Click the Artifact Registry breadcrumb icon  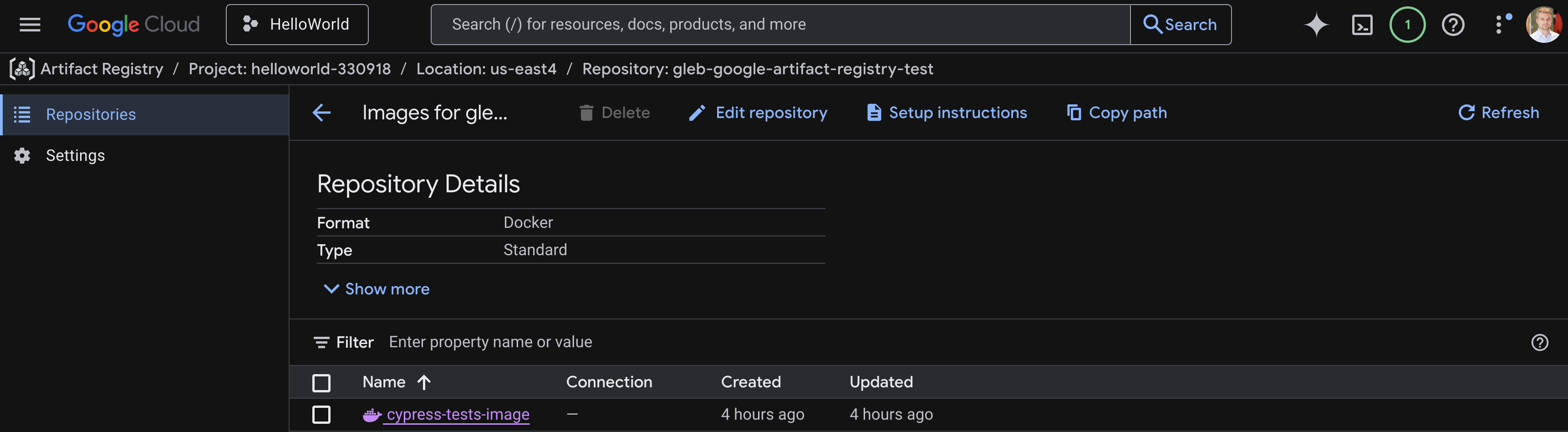coord(22,69)
